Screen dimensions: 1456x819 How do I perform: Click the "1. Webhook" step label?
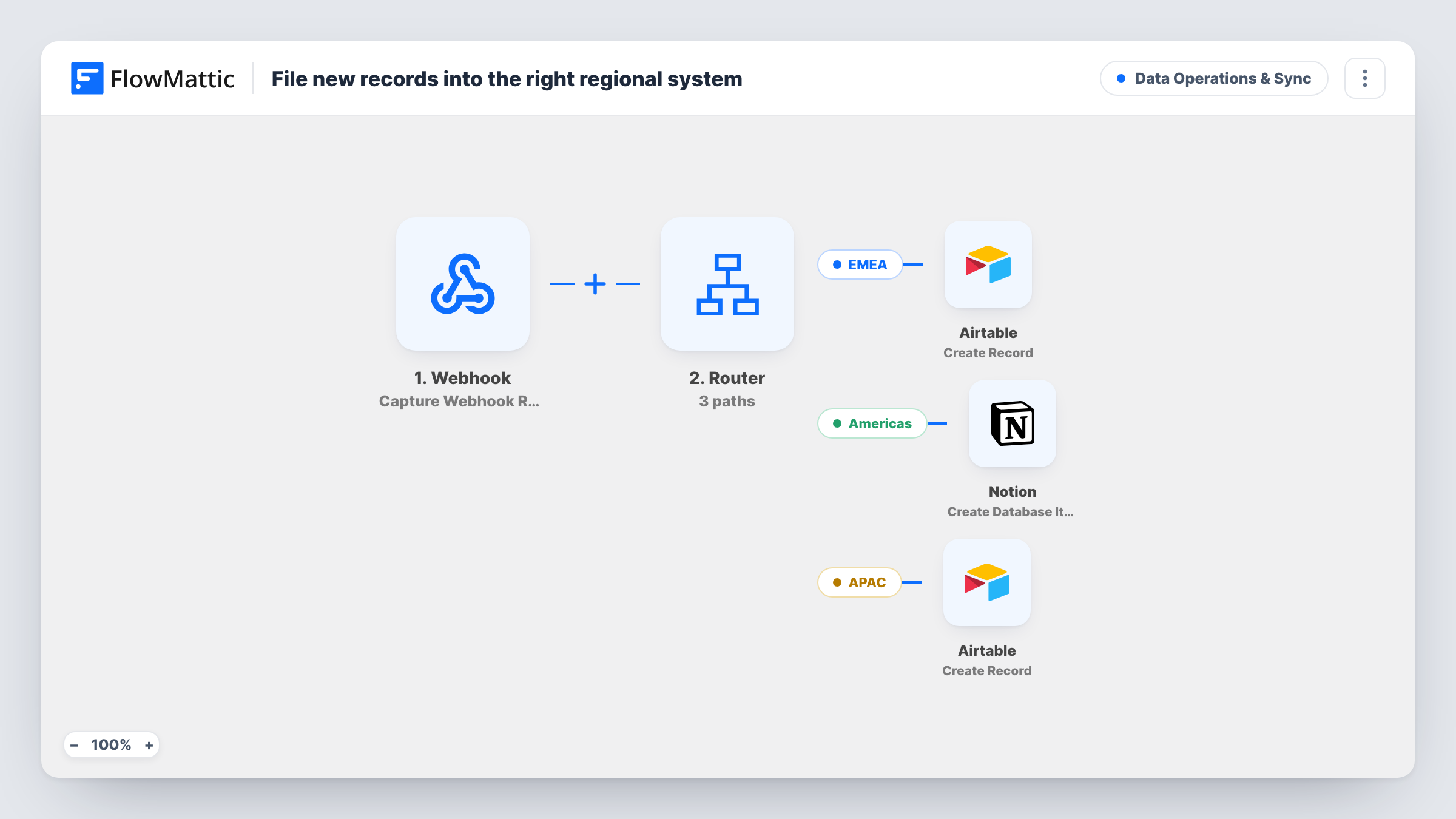462,378
